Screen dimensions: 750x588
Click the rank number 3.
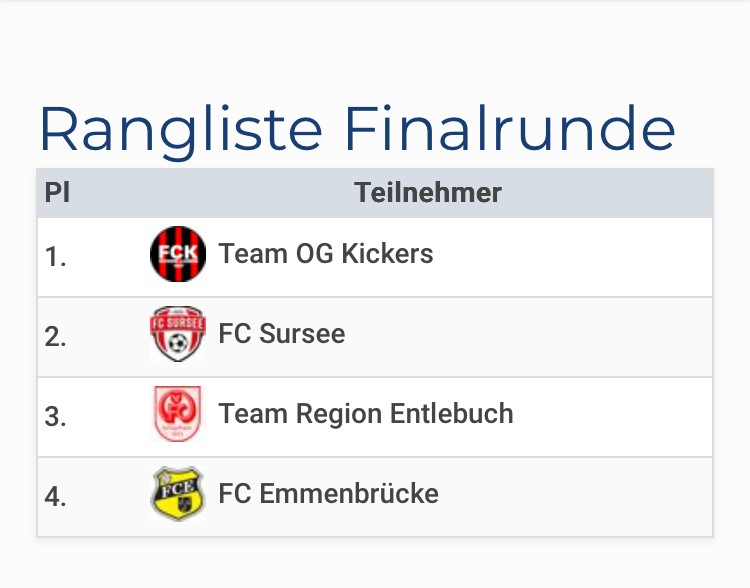click(x=56, y=417)
